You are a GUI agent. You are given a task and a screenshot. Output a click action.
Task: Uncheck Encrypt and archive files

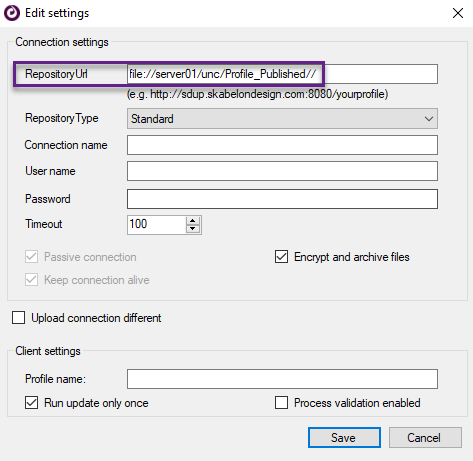[281, 257]
